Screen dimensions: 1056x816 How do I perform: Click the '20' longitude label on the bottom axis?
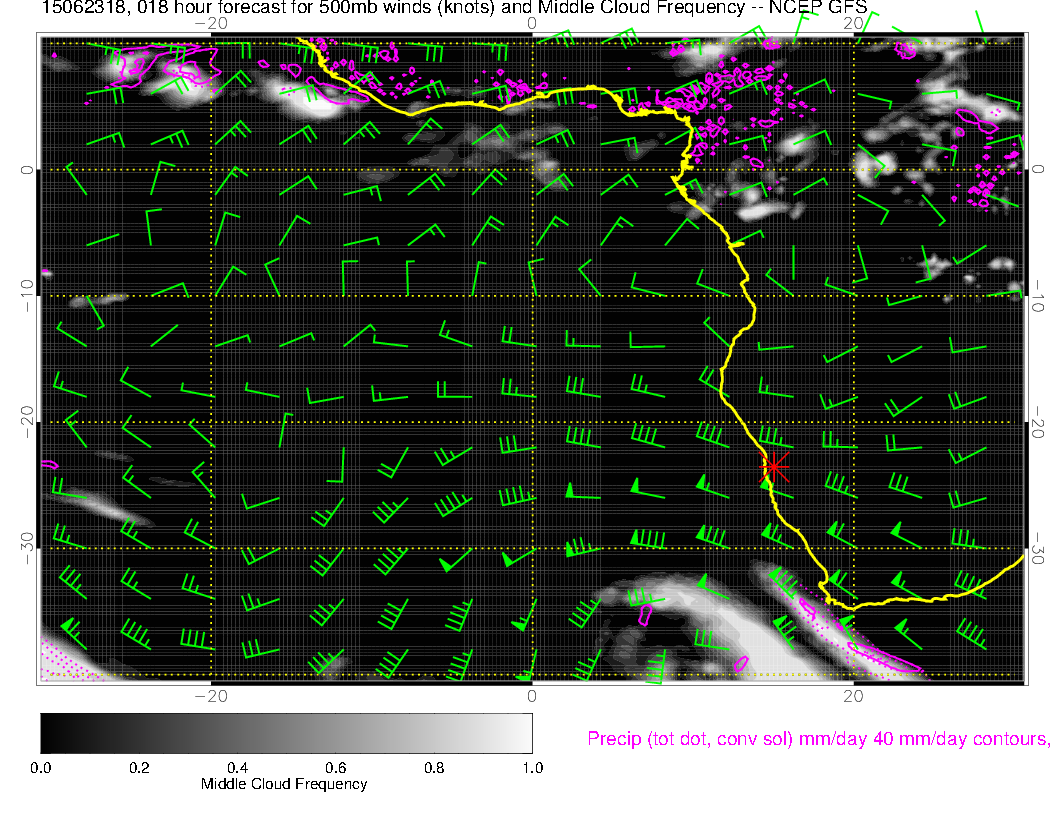tap(852, 695)
